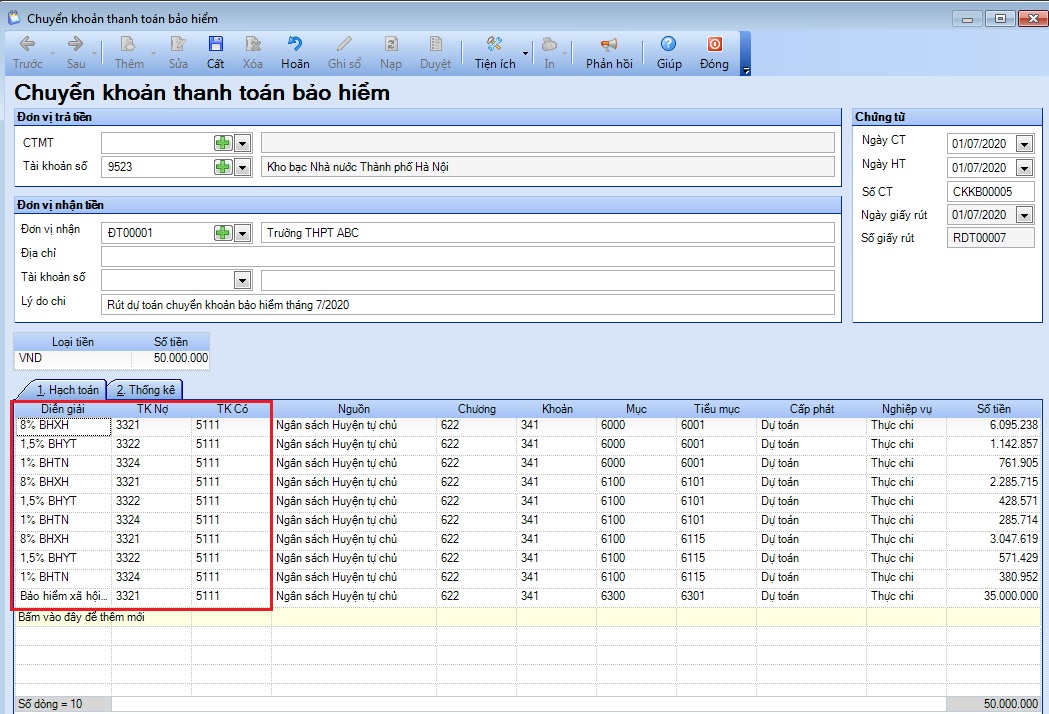The image size is (1049, 714).
Task: Click the TK Nợ column header
Action: point(152,409)
